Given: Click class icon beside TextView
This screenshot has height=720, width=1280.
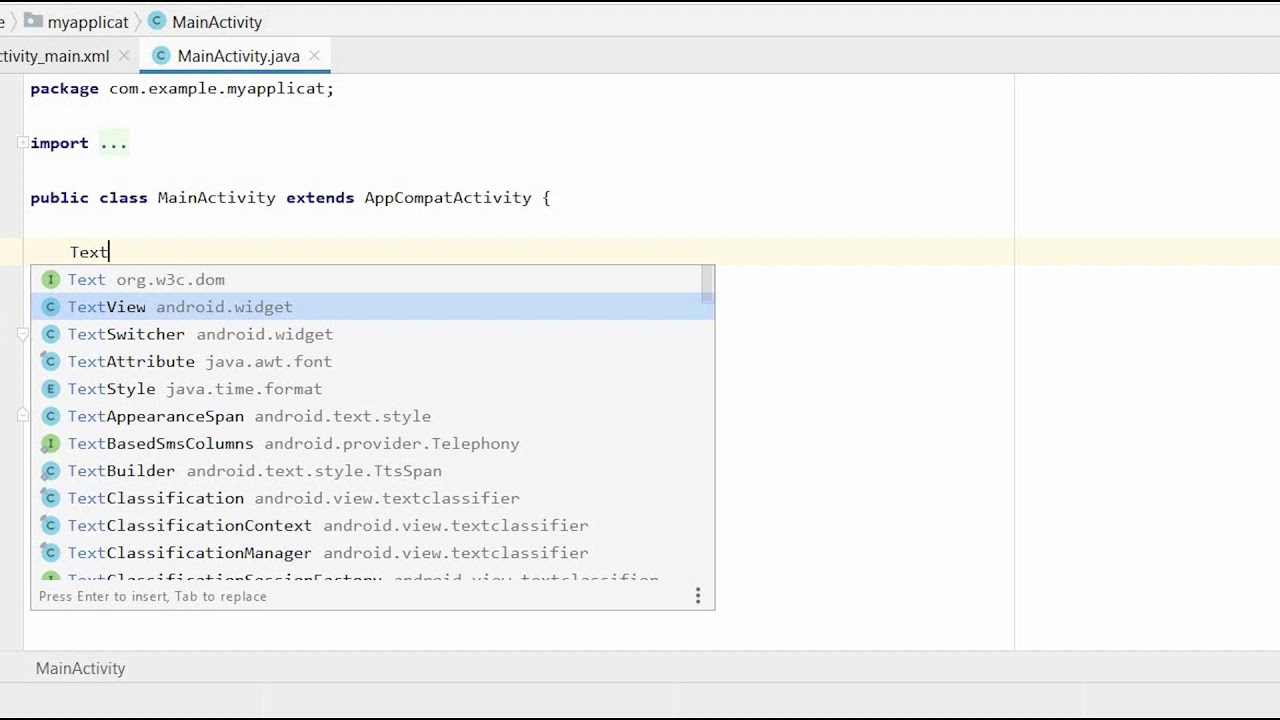Looking at the screenshot, I should click(x=50, y=307).
